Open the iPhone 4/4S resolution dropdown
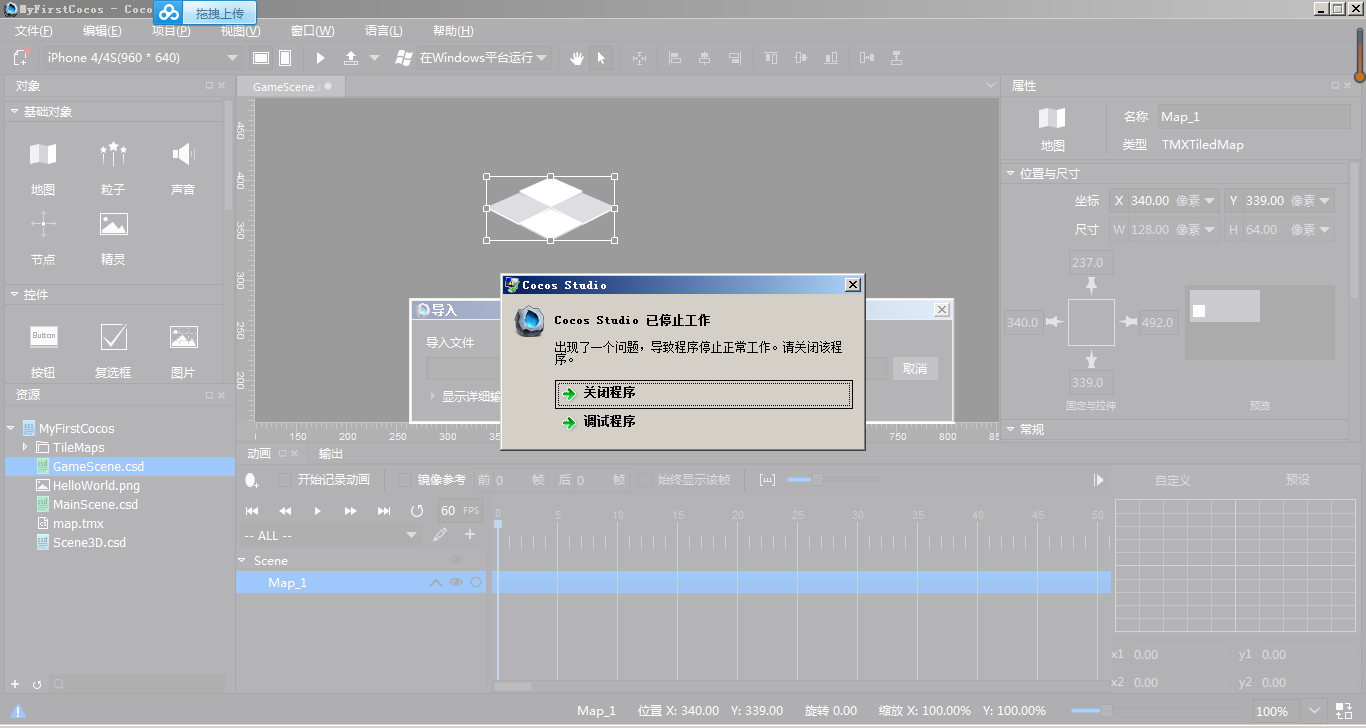 (x=141, y=58)
